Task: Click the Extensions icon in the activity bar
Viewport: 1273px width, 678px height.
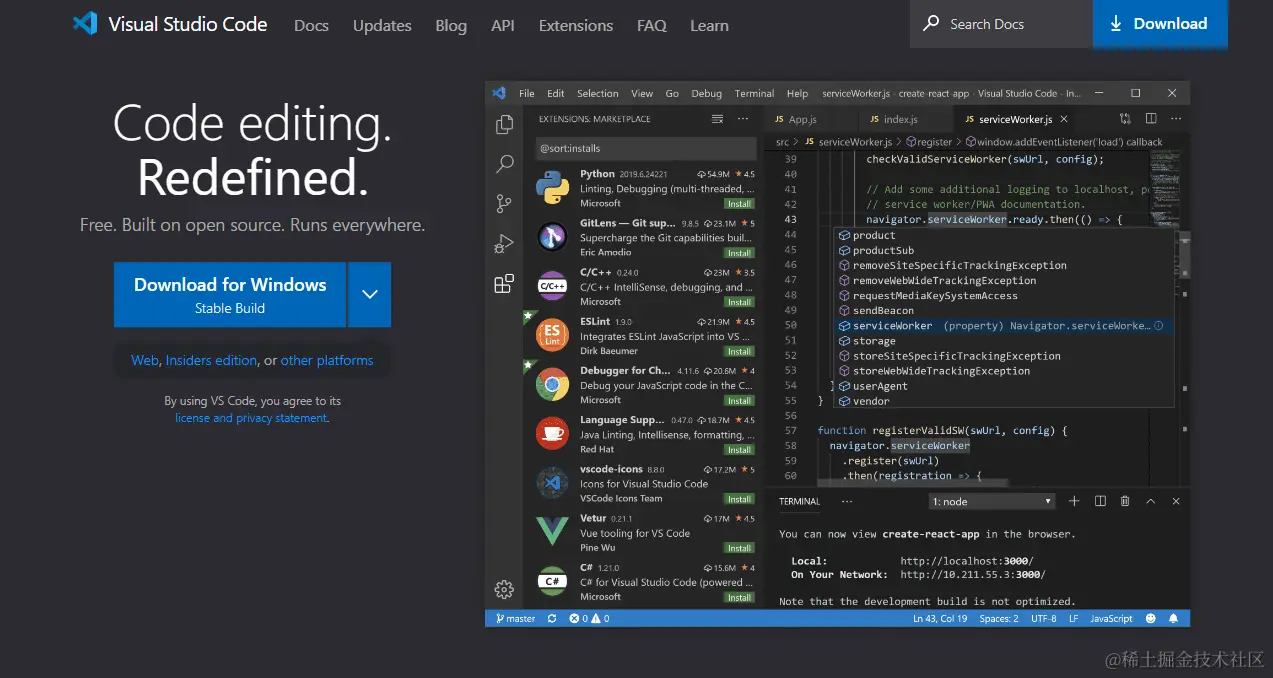Action: 503,283
